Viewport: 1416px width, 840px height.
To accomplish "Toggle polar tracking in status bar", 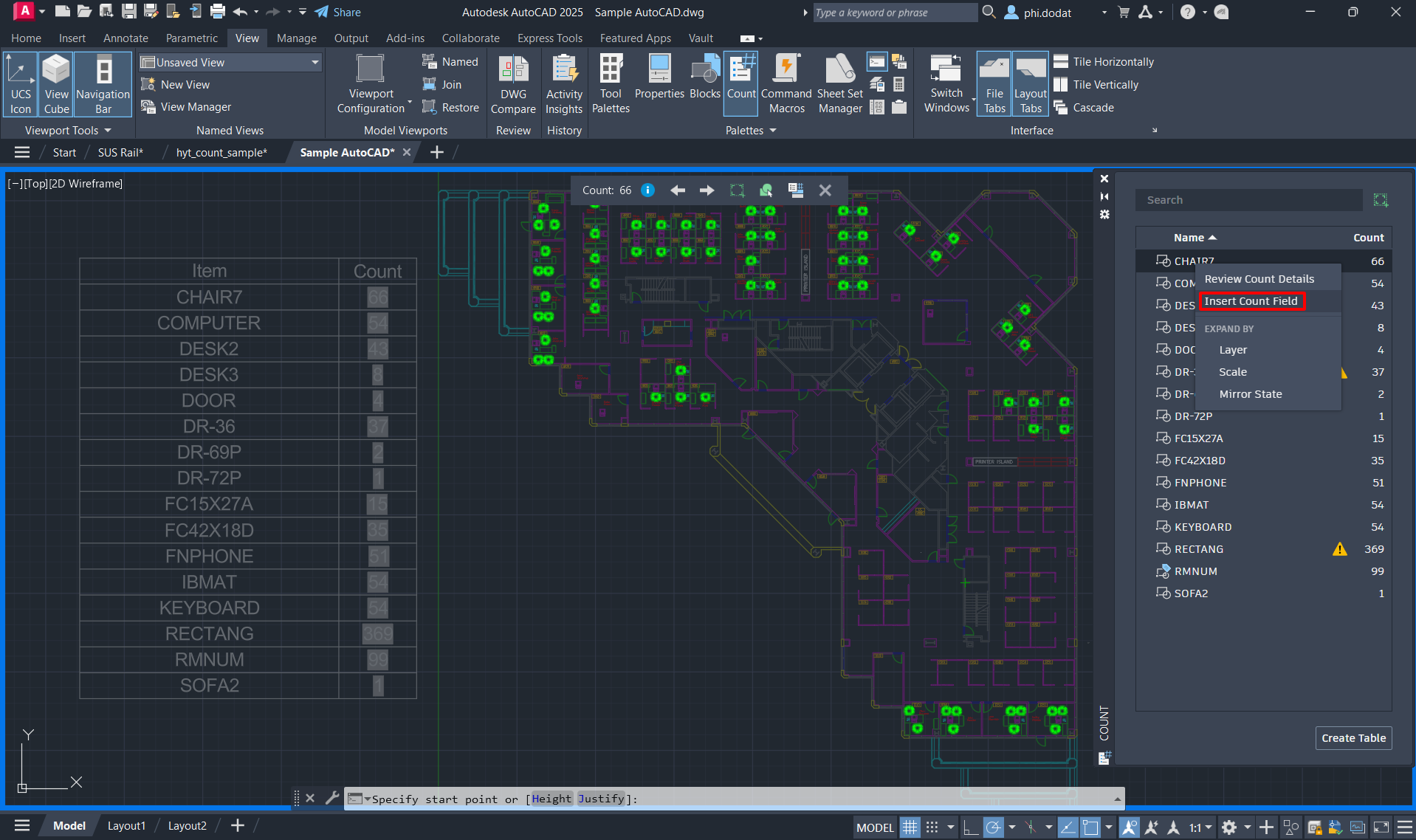I will [x=994, y=827].
